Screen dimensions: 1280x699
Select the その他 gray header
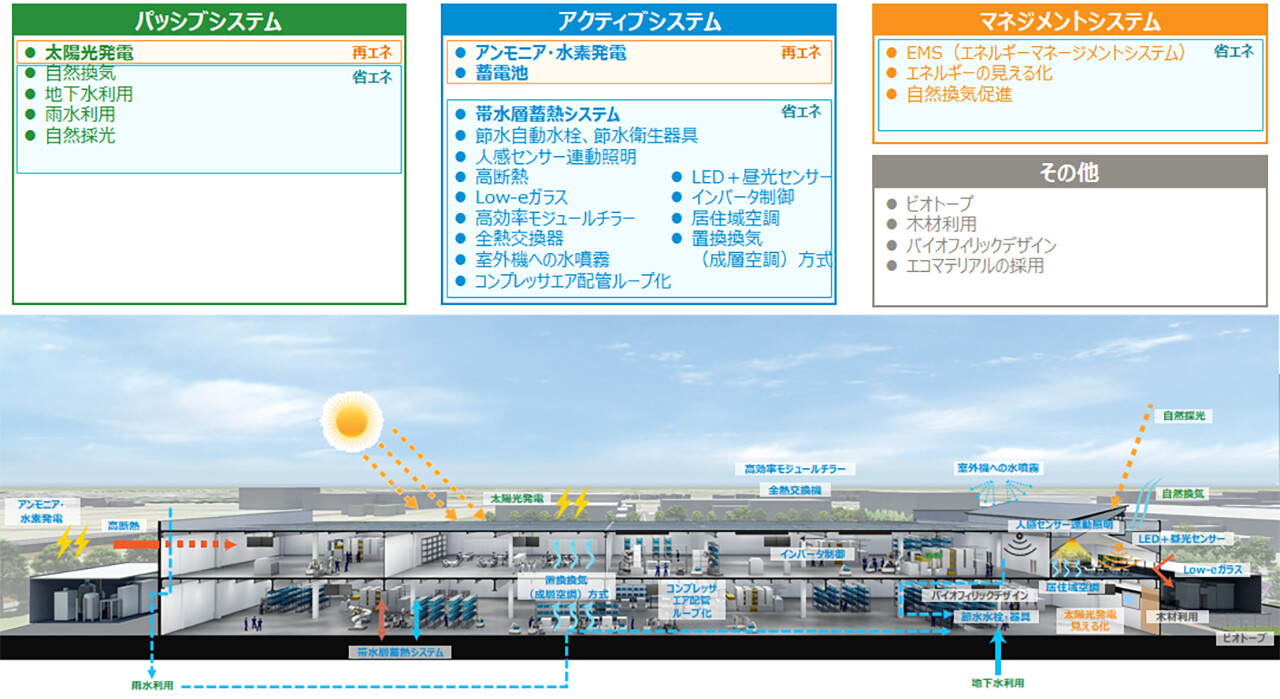tap(1068, 173)
